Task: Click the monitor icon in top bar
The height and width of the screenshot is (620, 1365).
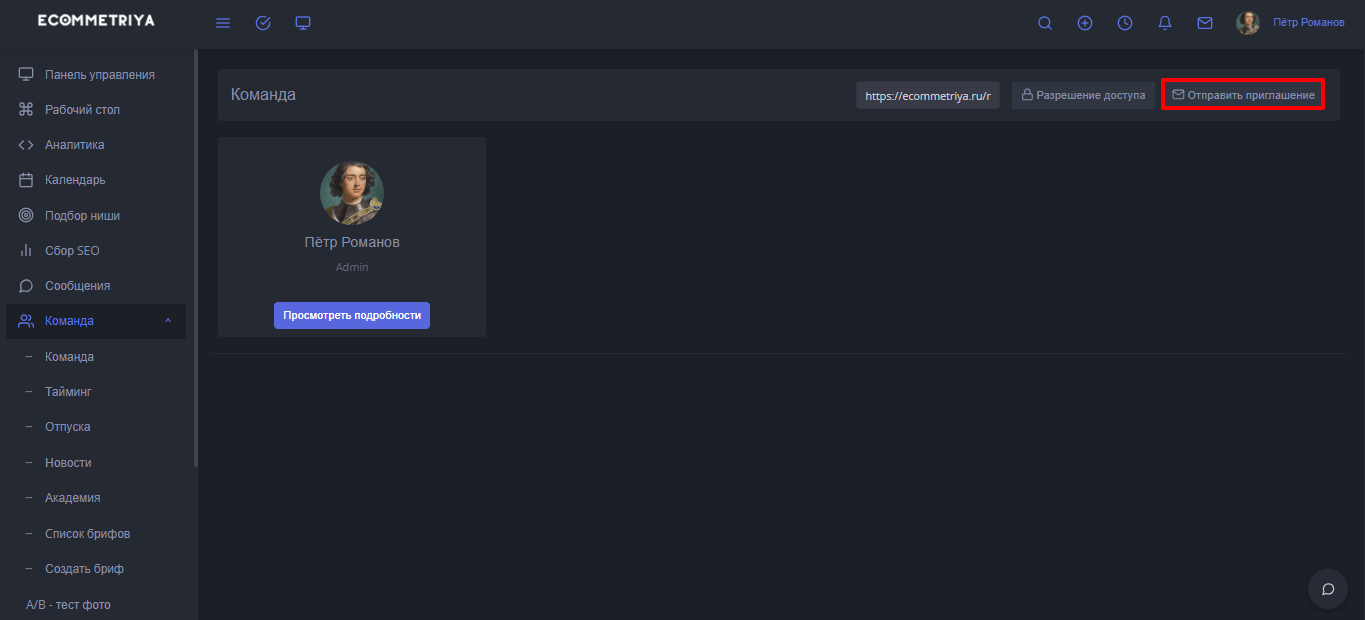Action: click(x=303, y=23)
